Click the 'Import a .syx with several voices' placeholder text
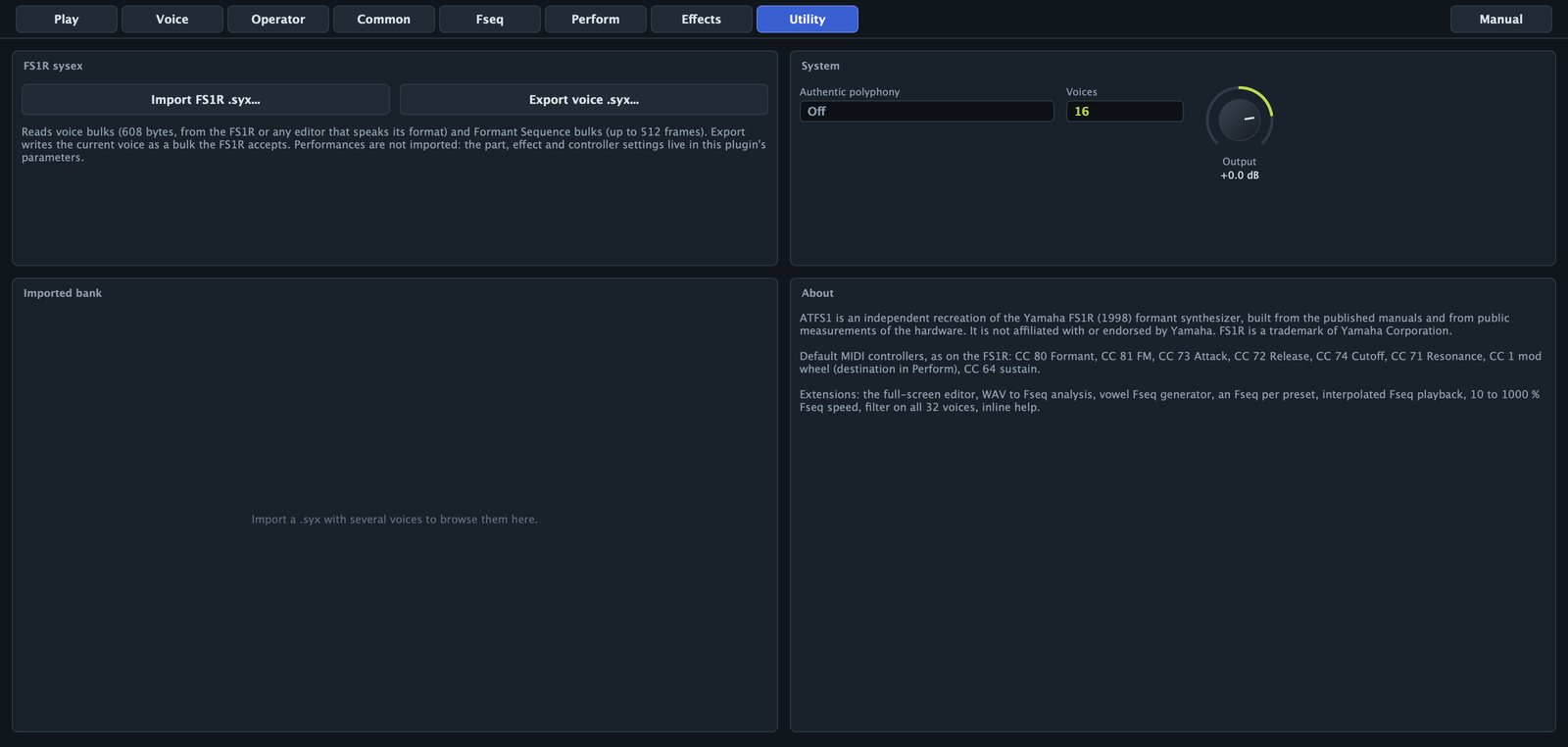Viewport: 1568px width, 747px height. 395,520
